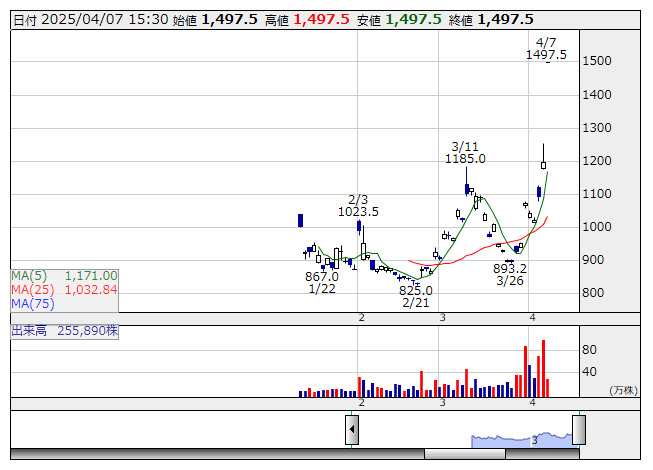Click the white candlestick with long wick near 1200

coord(543,157)
